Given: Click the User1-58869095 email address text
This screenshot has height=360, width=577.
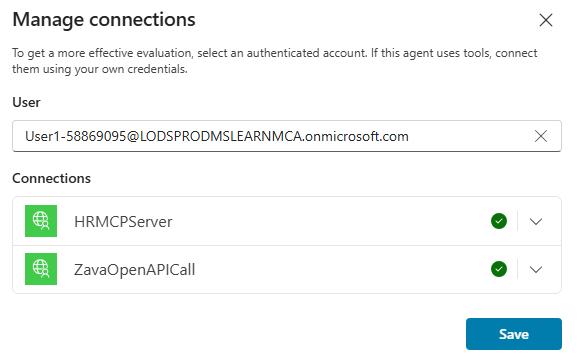Looking at the screenshot, I should coord(217,136).
